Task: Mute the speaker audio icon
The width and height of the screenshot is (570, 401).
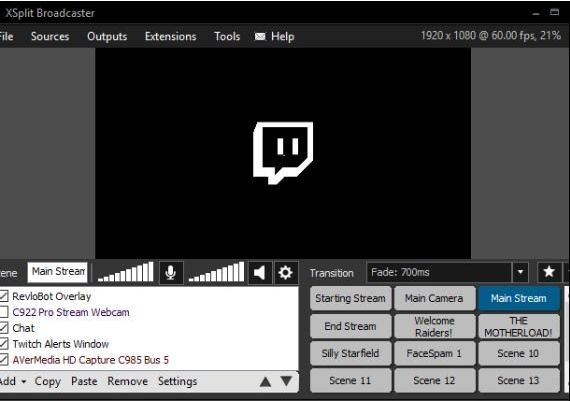Action: click(x=260, y=272)
